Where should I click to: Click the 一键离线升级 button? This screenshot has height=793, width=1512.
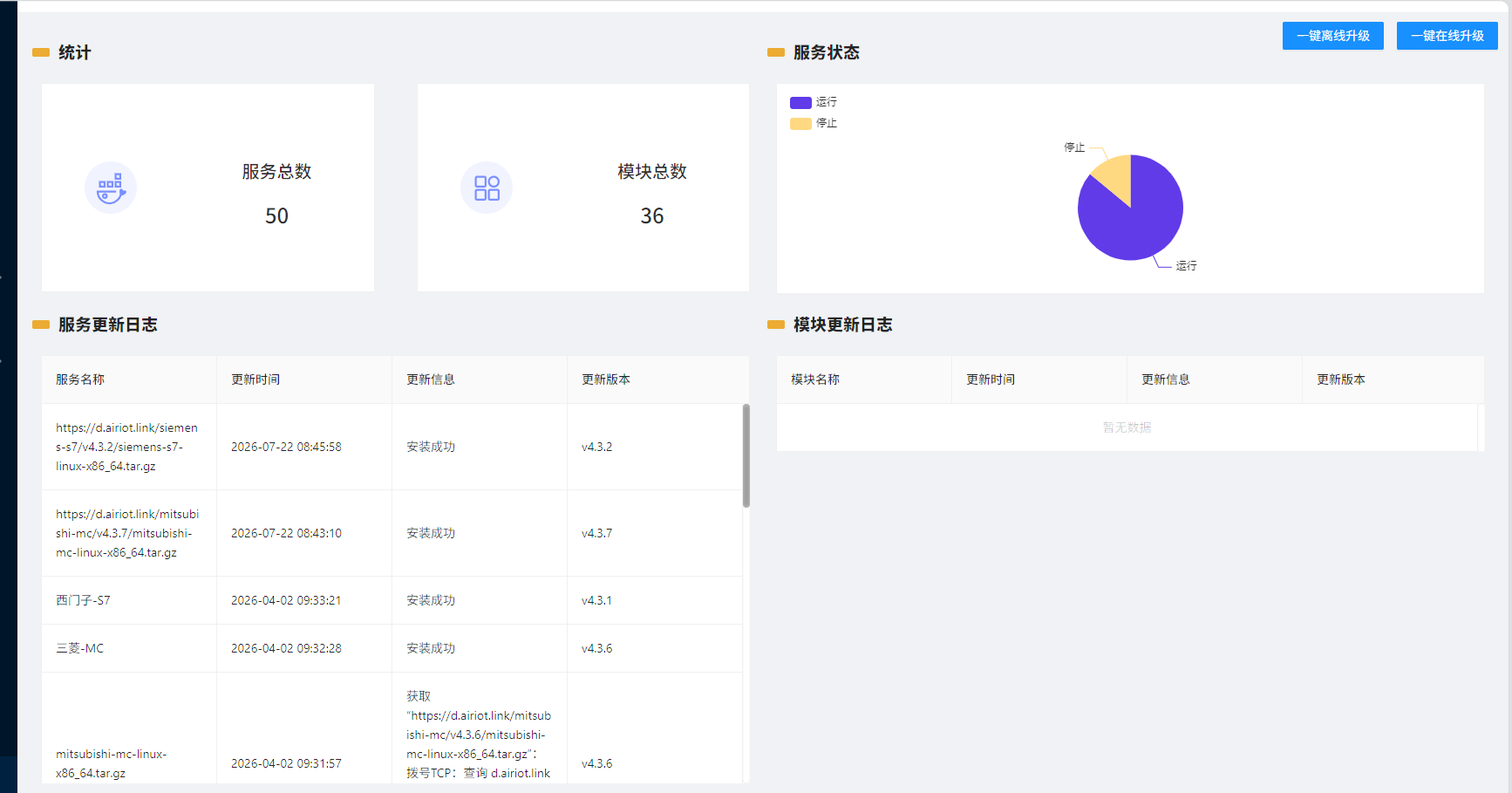[1332, 36]
